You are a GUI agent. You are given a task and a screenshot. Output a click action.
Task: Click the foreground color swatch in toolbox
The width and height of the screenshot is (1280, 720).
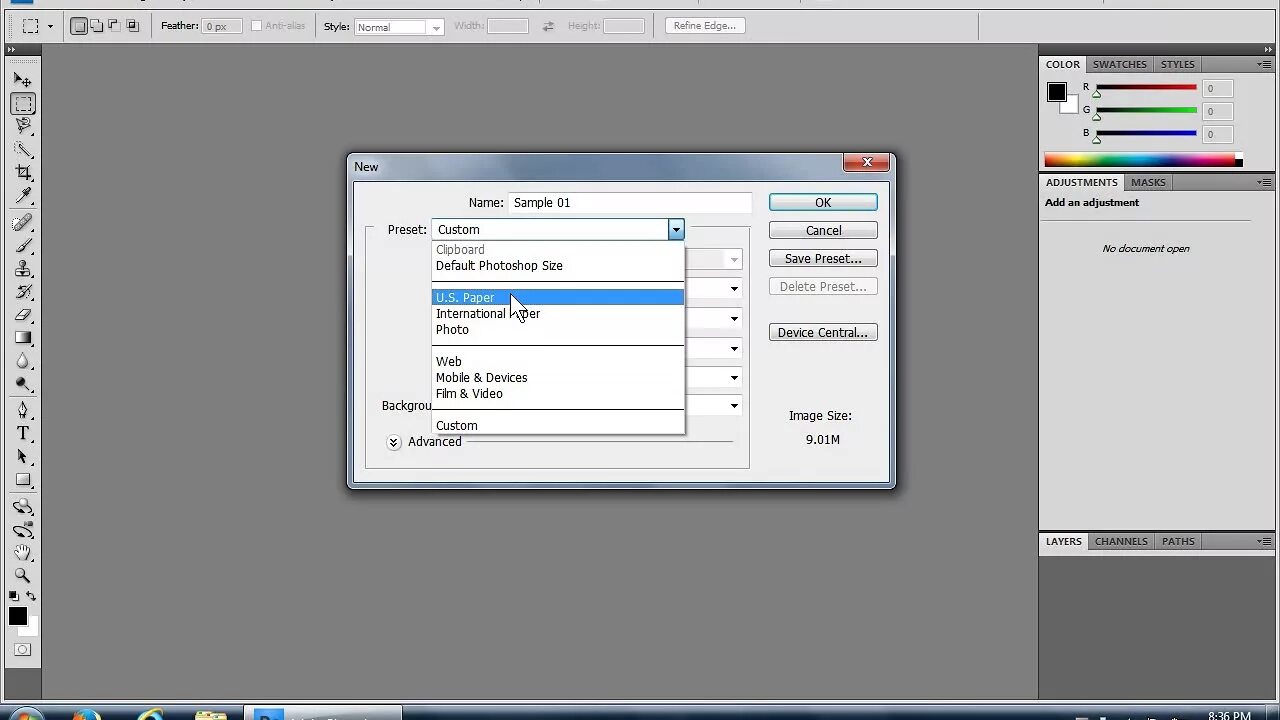pyautogui.click(x=18, y=616)
